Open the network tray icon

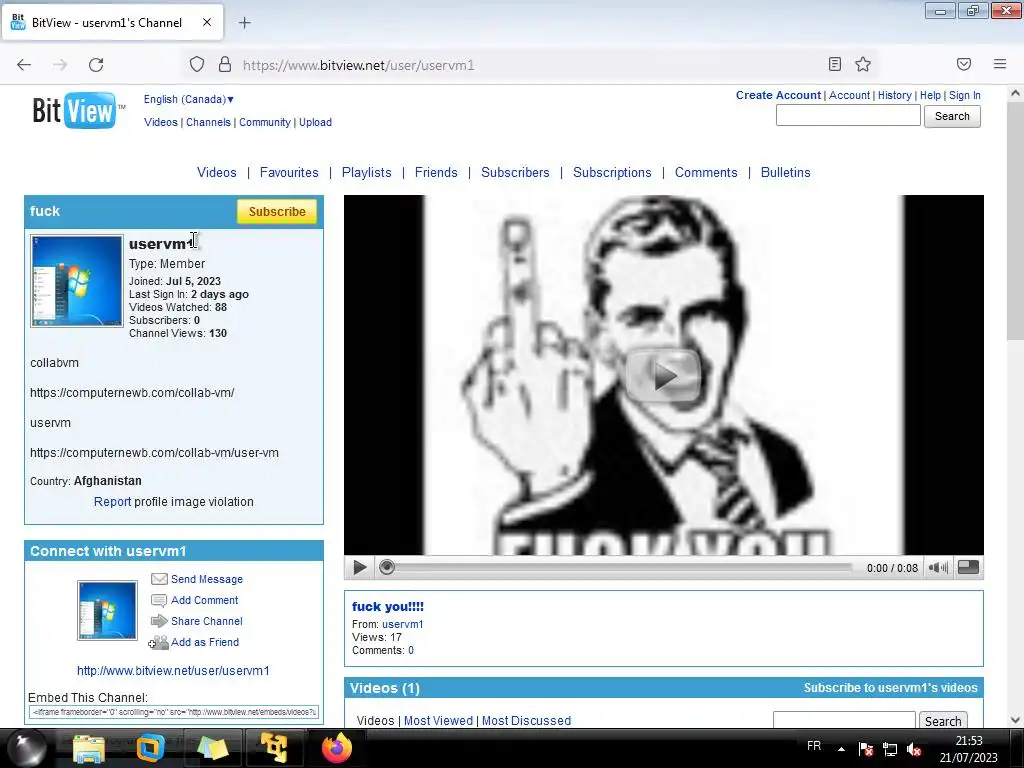(889, 749)
